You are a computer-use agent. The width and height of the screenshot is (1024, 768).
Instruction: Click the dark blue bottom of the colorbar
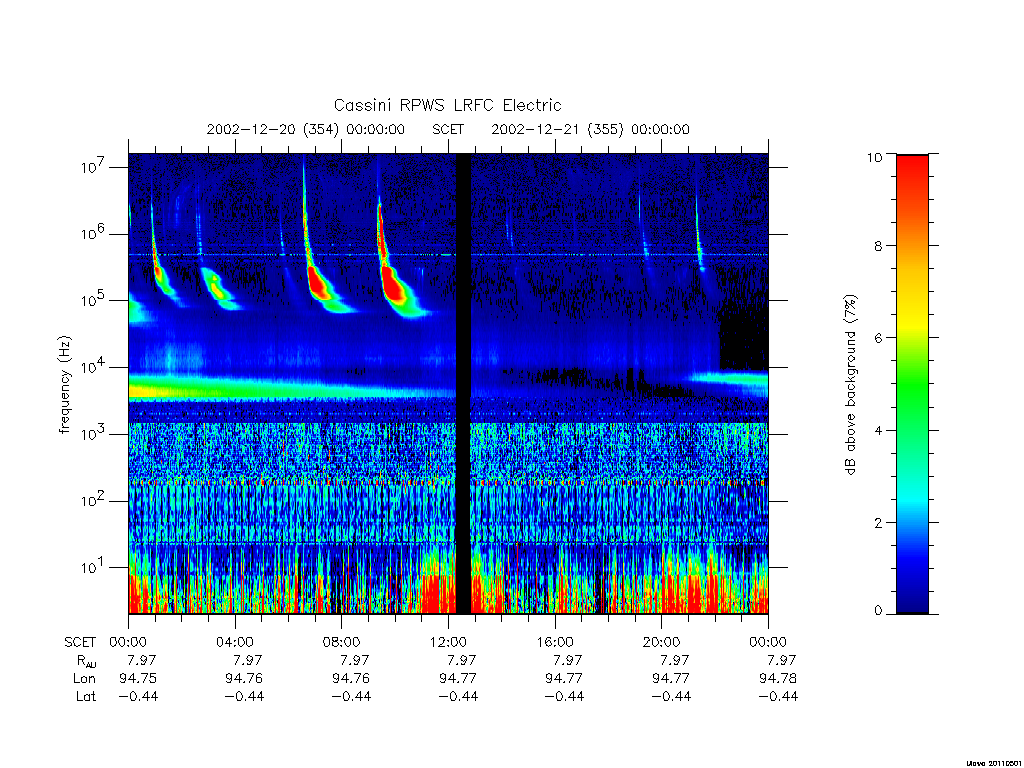coord(912,596)
